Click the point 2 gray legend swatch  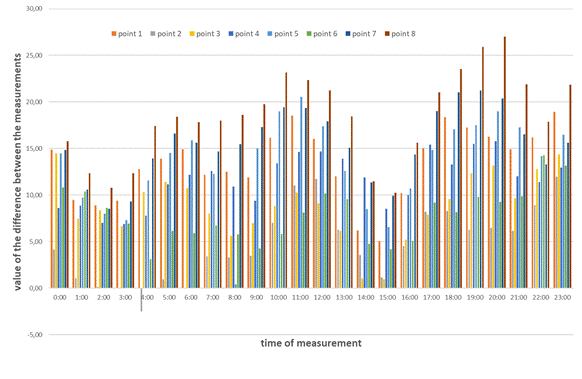[153, 34]
